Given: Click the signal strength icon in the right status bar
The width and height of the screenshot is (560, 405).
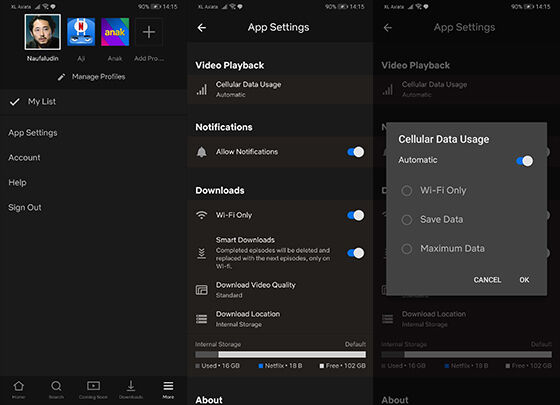Looking at the screenshot, I should click(x=411, y=6).
